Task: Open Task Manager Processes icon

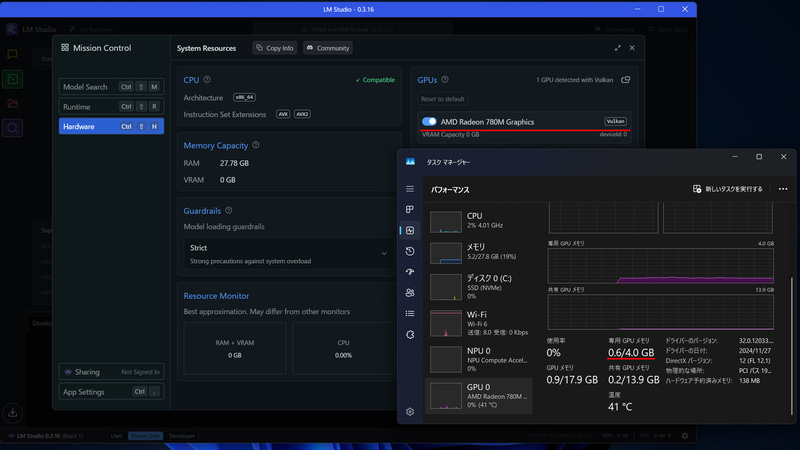Action: [410, 209]
